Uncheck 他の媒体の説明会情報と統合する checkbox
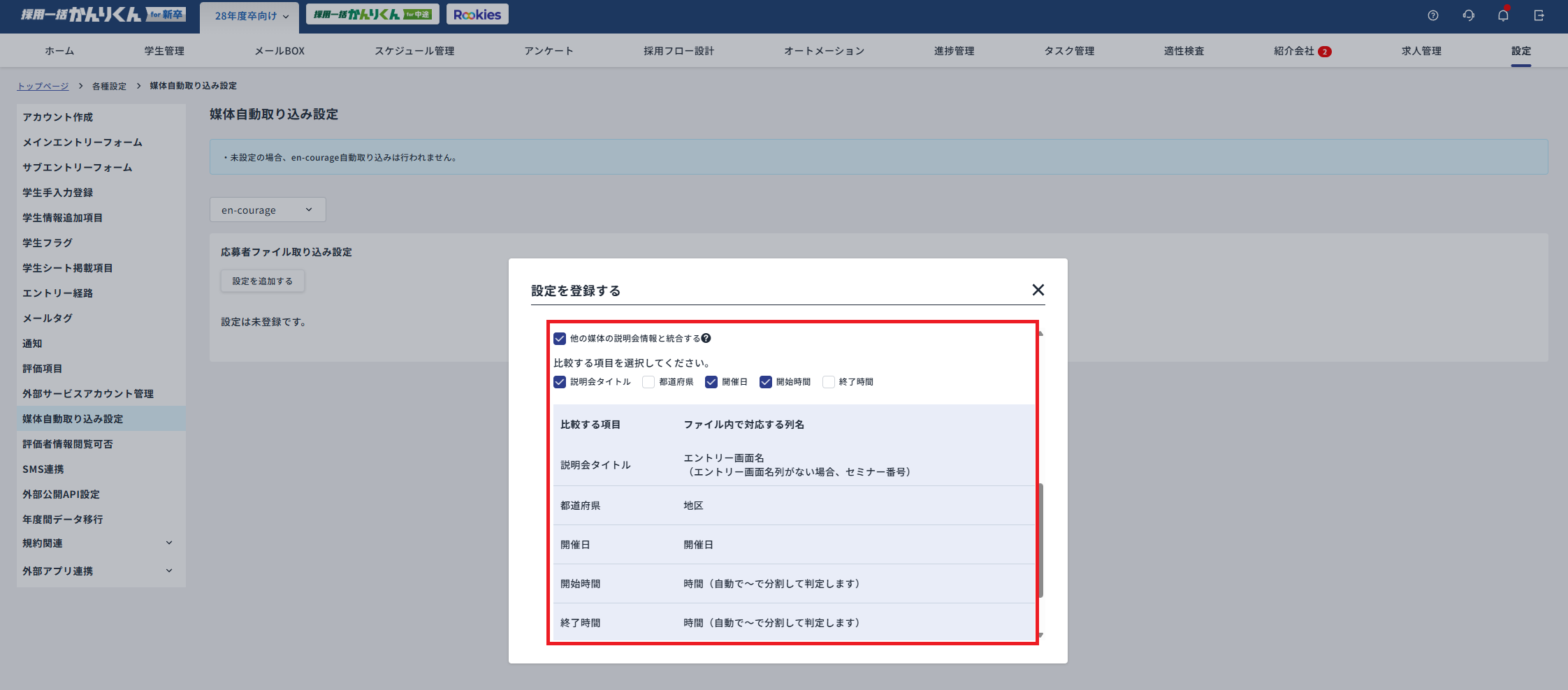 coord(560,339)
